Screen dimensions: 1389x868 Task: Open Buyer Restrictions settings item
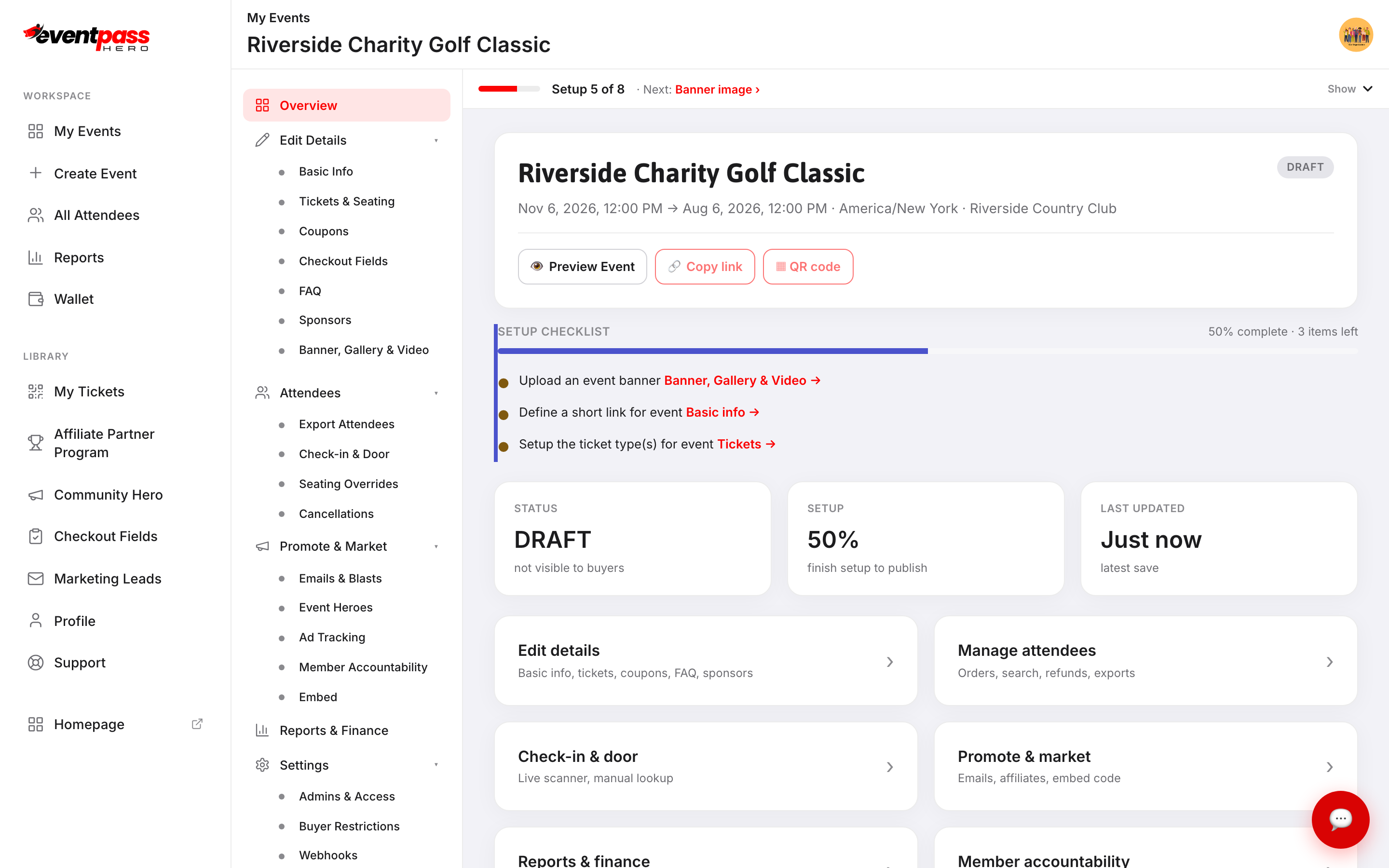click(x=349, y=826)
